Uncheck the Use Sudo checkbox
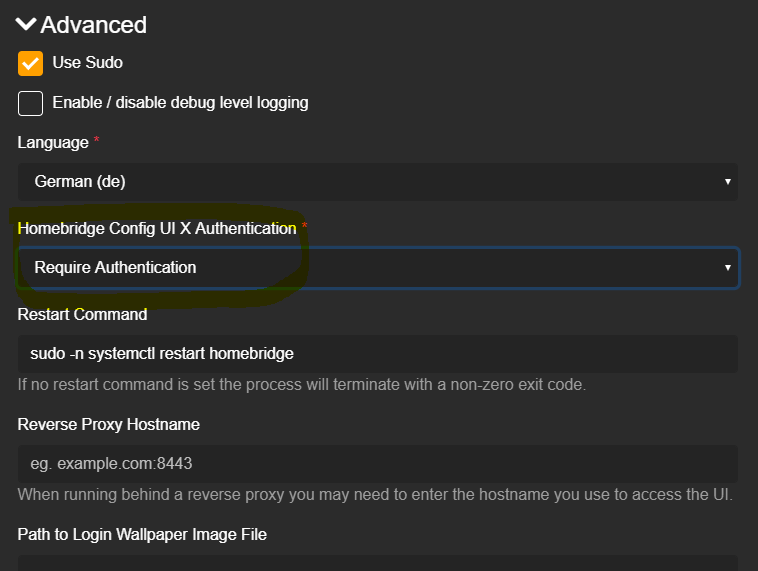Screen dimensions: 758x571 pos(31,63)
